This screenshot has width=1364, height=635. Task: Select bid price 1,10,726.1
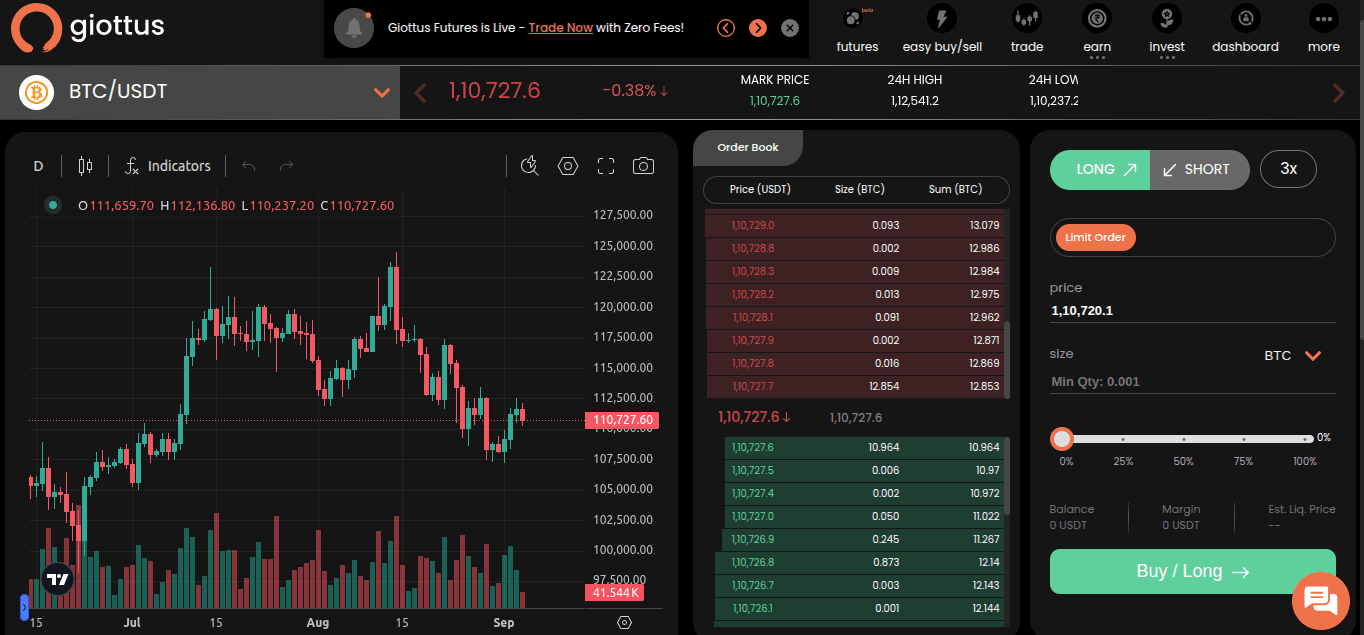pos(753,608)
